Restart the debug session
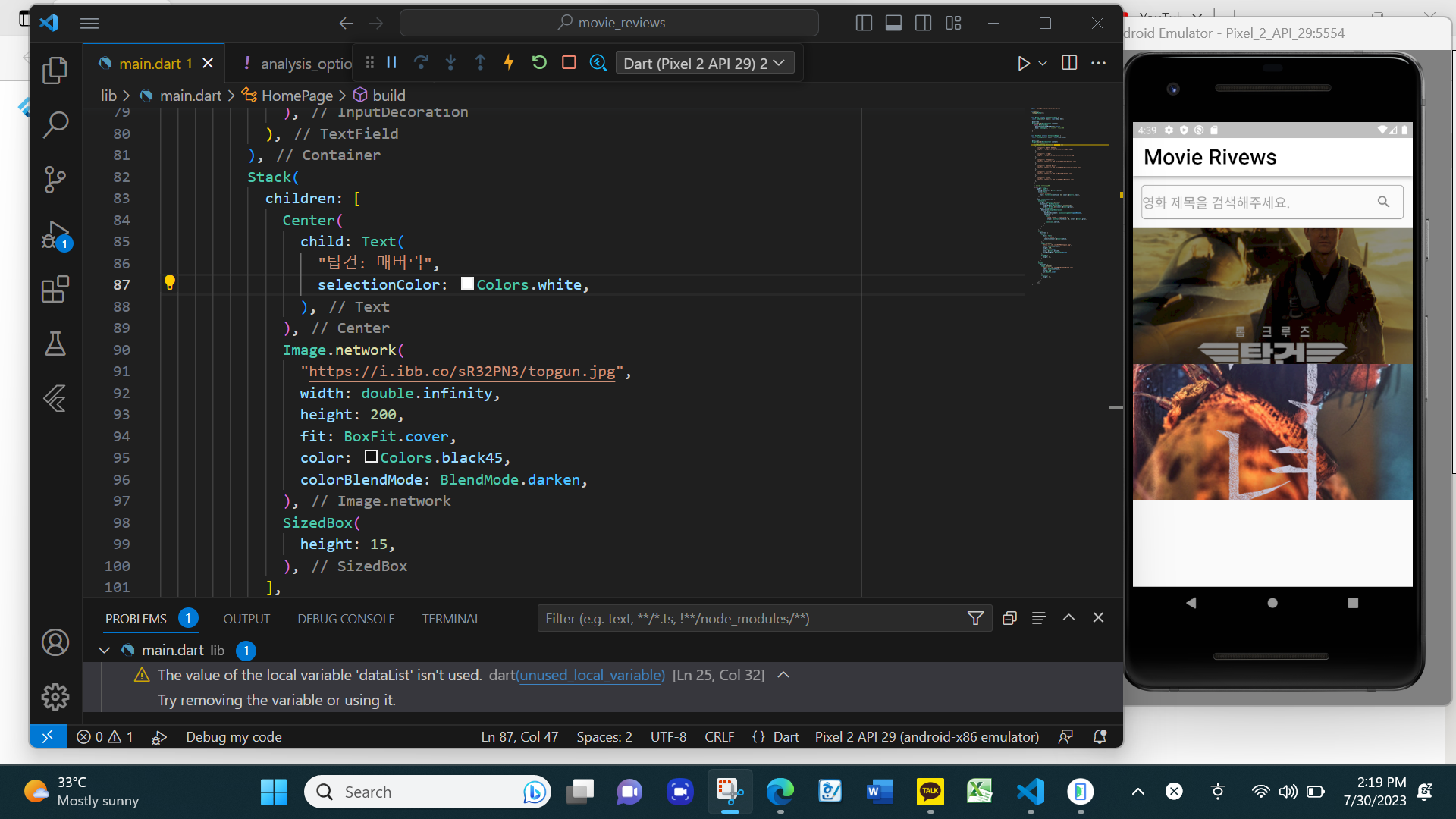The height and width of the screenshot is (819, 1456). (x=539, y=63)
